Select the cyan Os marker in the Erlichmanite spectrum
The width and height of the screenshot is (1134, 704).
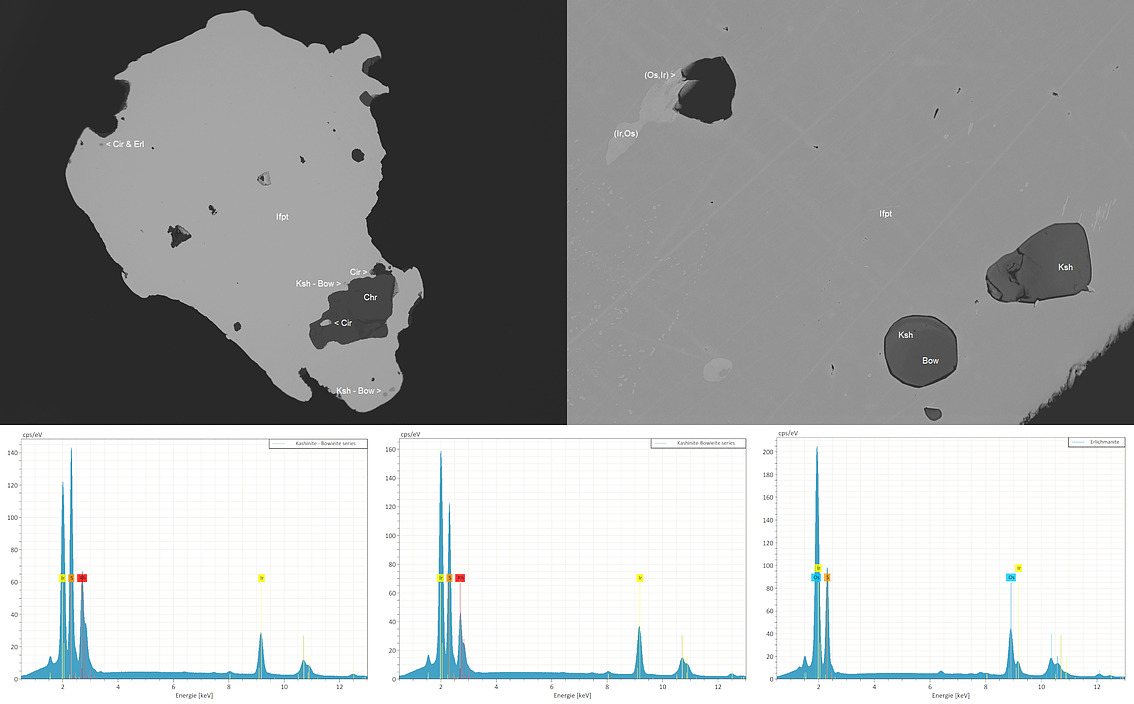click(816, 577)
